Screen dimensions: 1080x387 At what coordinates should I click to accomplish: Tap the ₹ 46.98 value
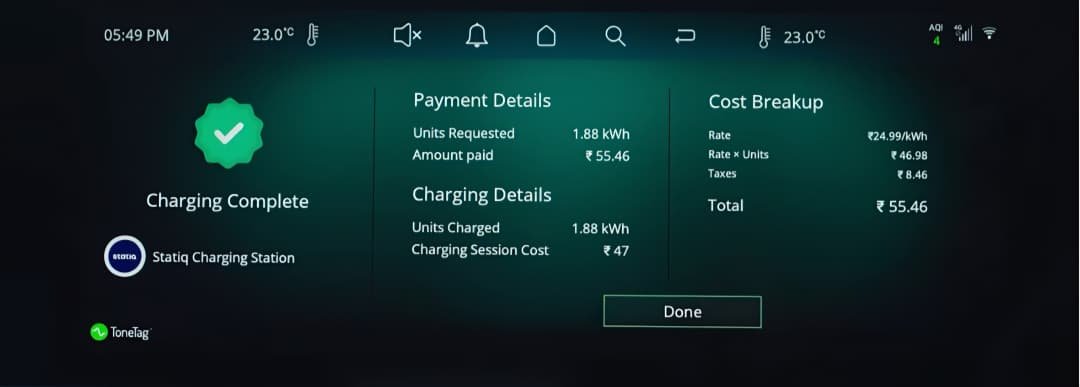(909, 156)
